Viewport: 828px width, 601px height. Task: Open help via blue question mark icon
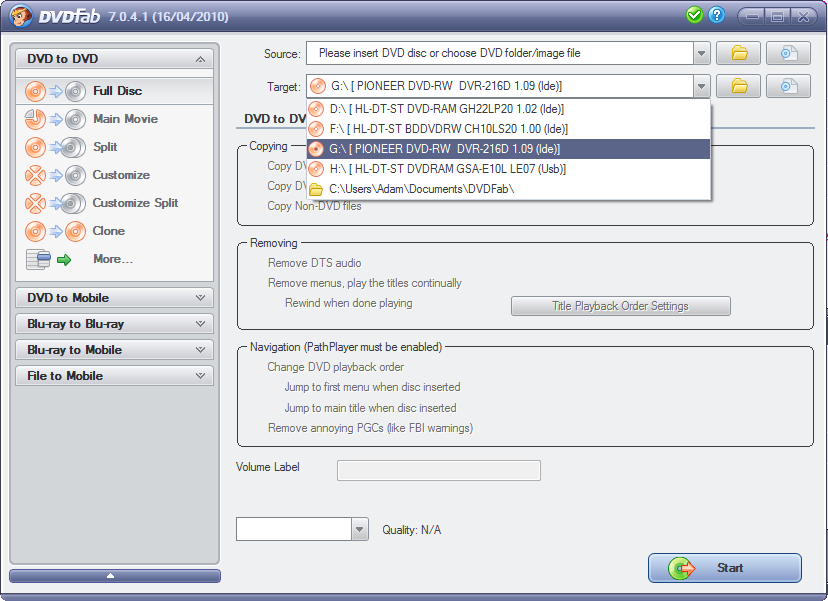click(717, 15)
